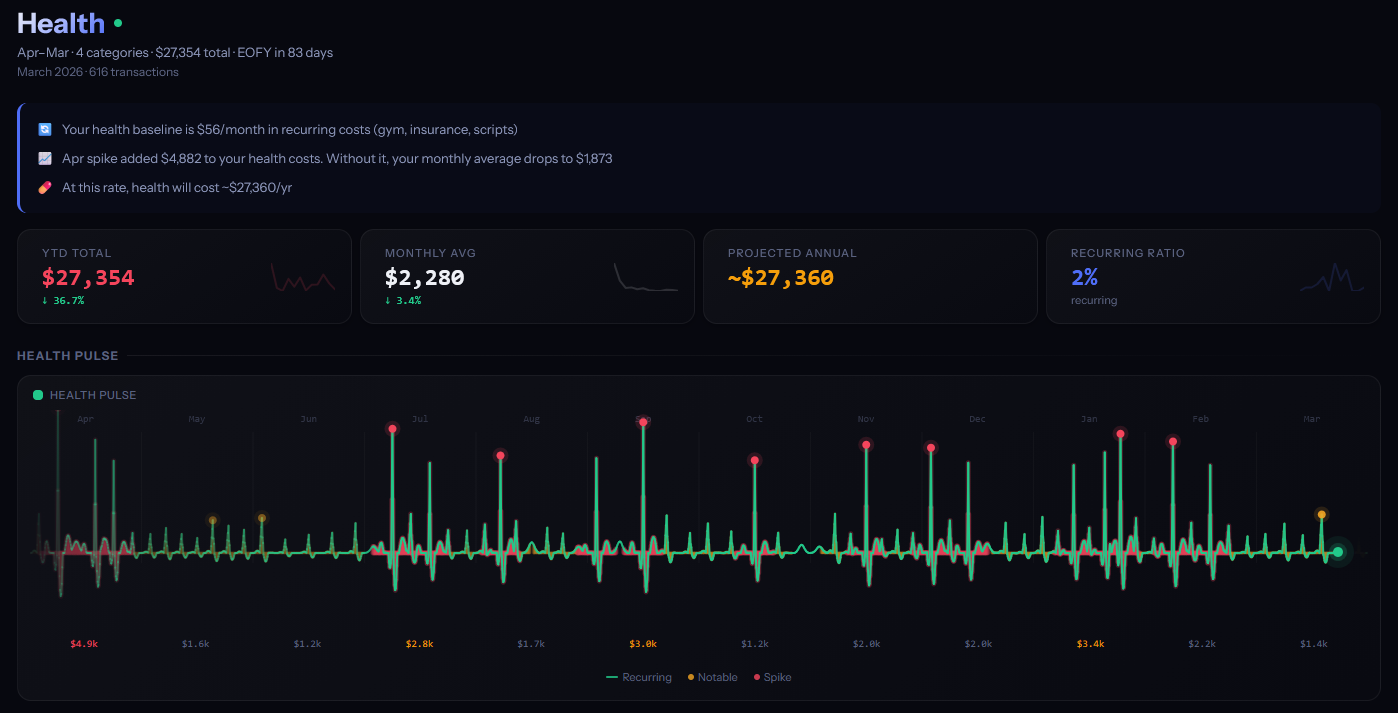Click the green square beside Health Pulse title

(x=38, y=395)
